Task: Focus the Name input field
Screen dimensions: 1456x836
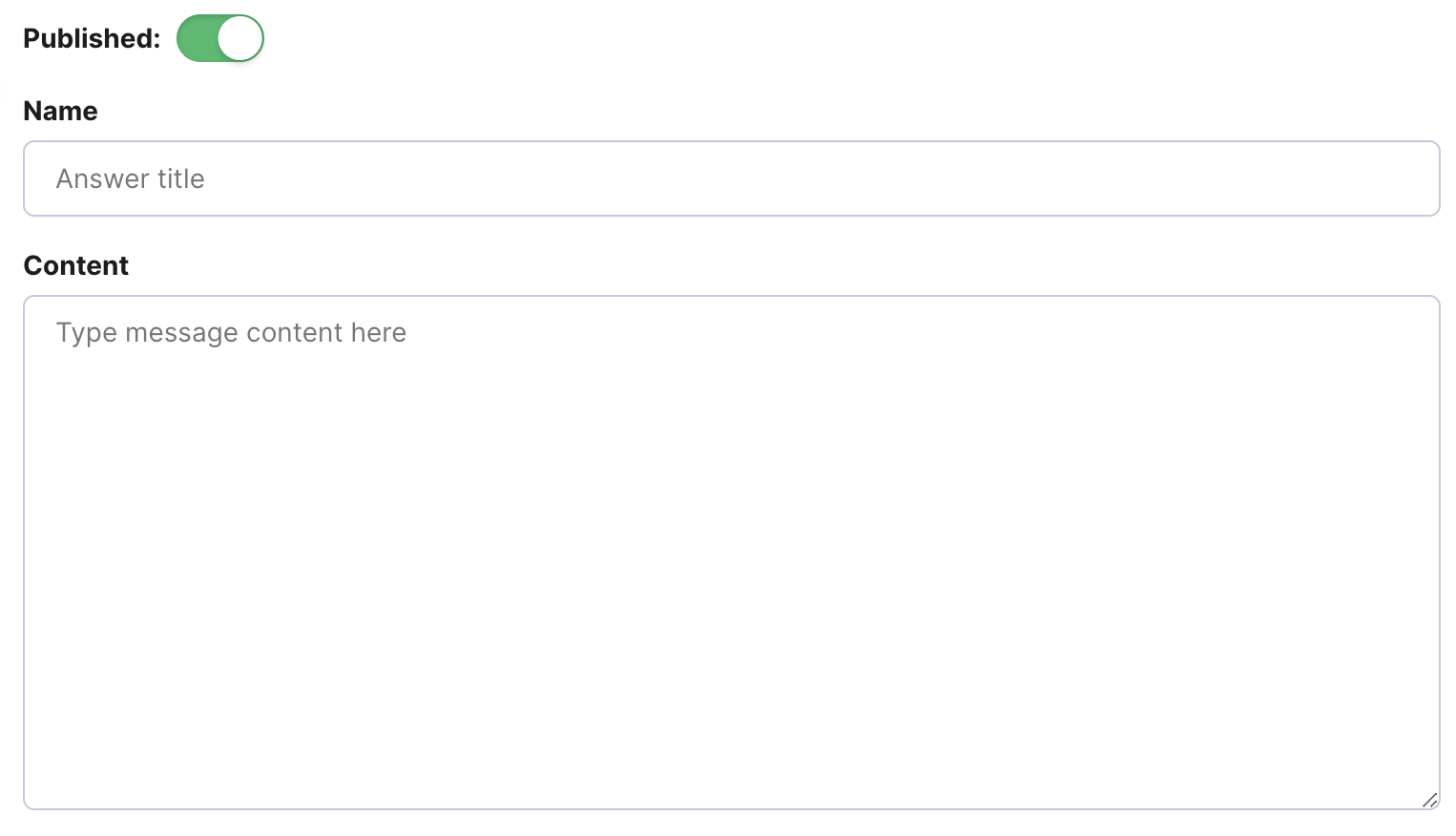Action: coord(732,178)
